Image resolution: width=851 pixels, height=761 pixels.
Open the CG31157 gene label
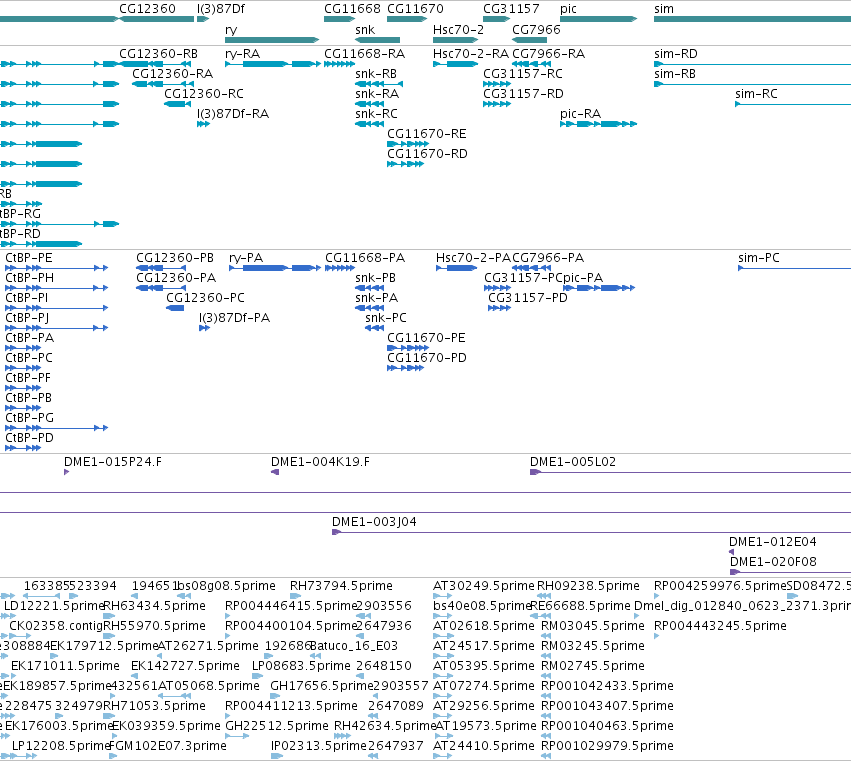tap(511, 9)
